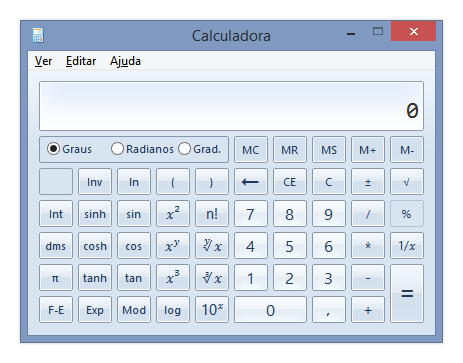Click the number 7 key
The width and height of the screenshot is (463, 363).
tap(251, 214)
